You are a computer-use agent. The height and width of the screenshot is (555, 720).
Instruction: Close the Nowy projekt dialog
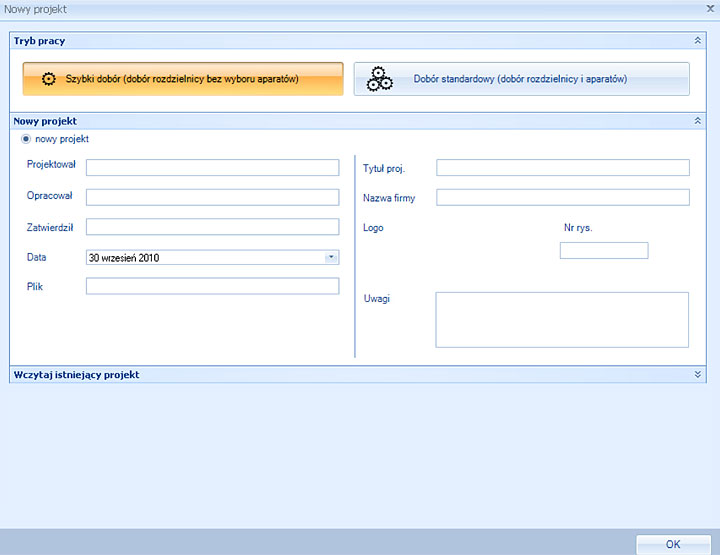tap(710, 9)
